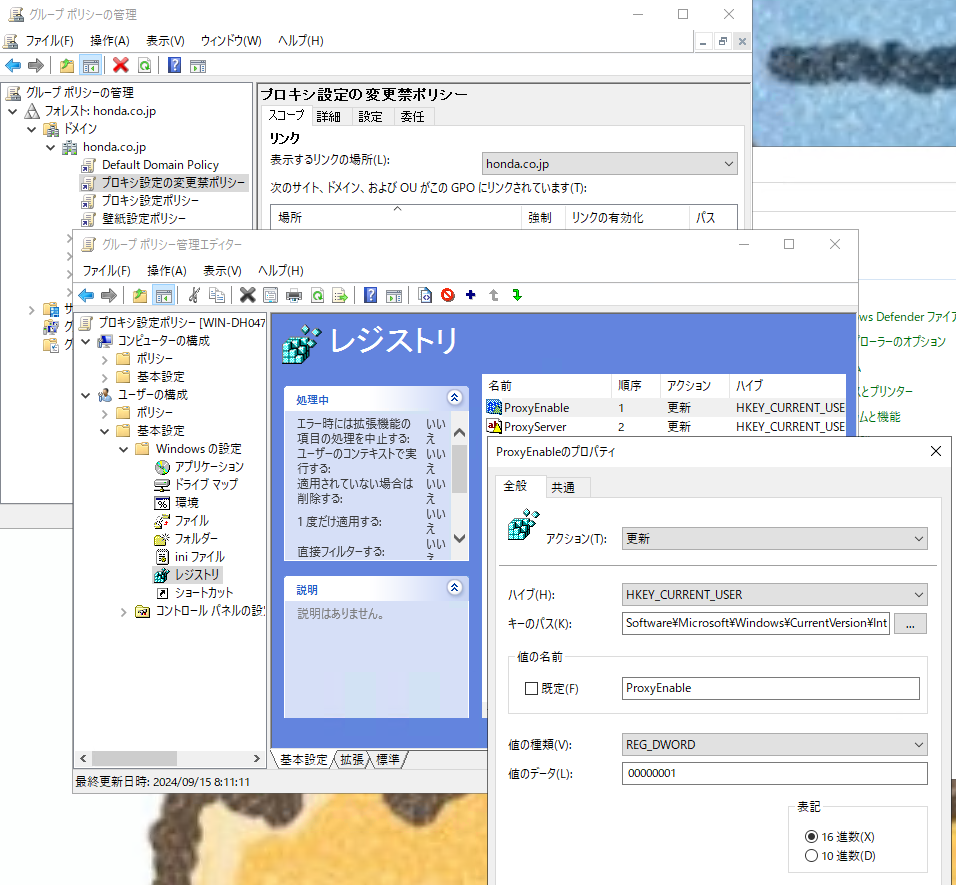This screenshot has width=956, height=885.
Task: Click red delete X in Group Policy Management toolbar
Action: 121,65
